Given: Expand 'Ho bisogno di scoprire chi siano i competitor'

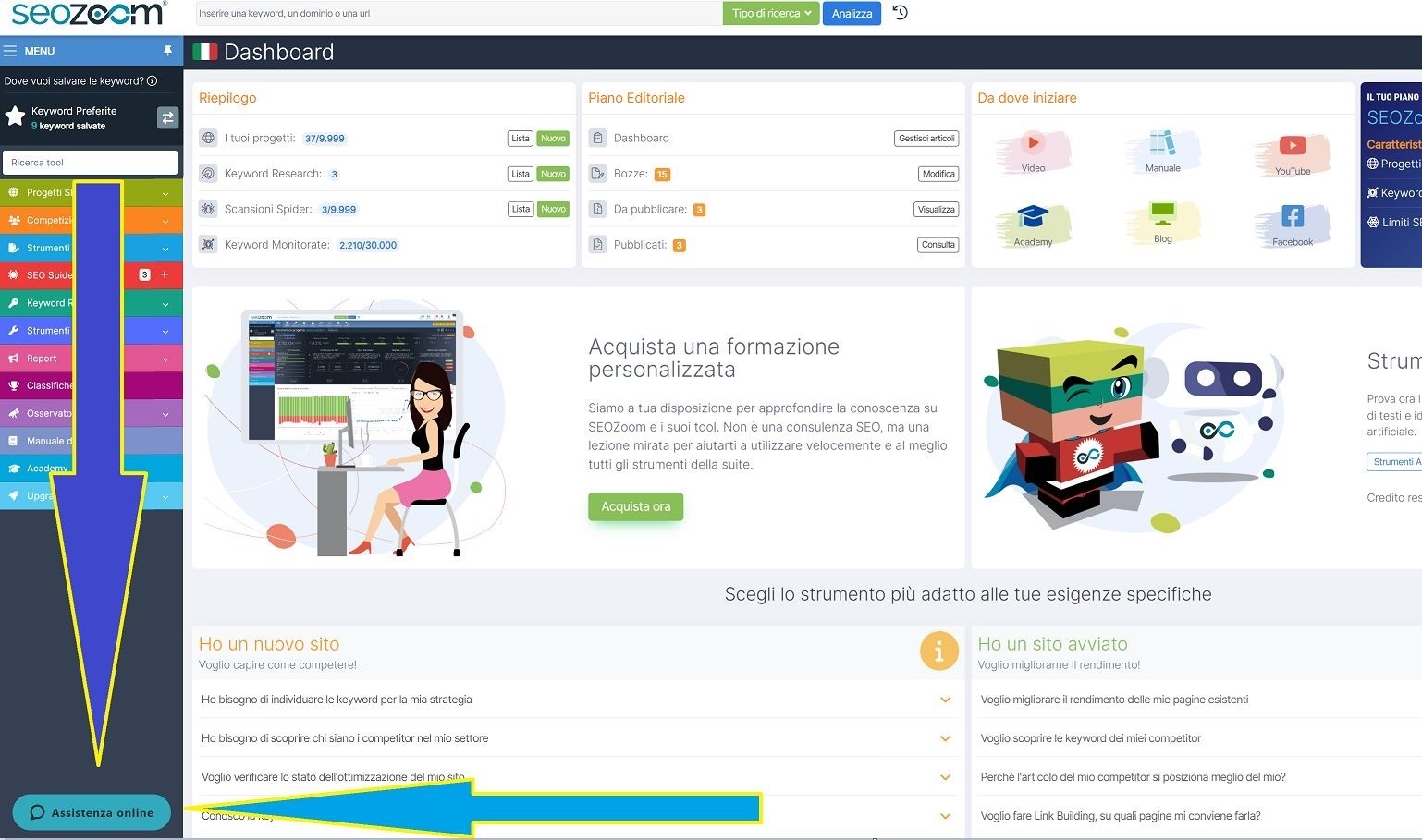Looking at the screenshot, I should tap(576, 738).
